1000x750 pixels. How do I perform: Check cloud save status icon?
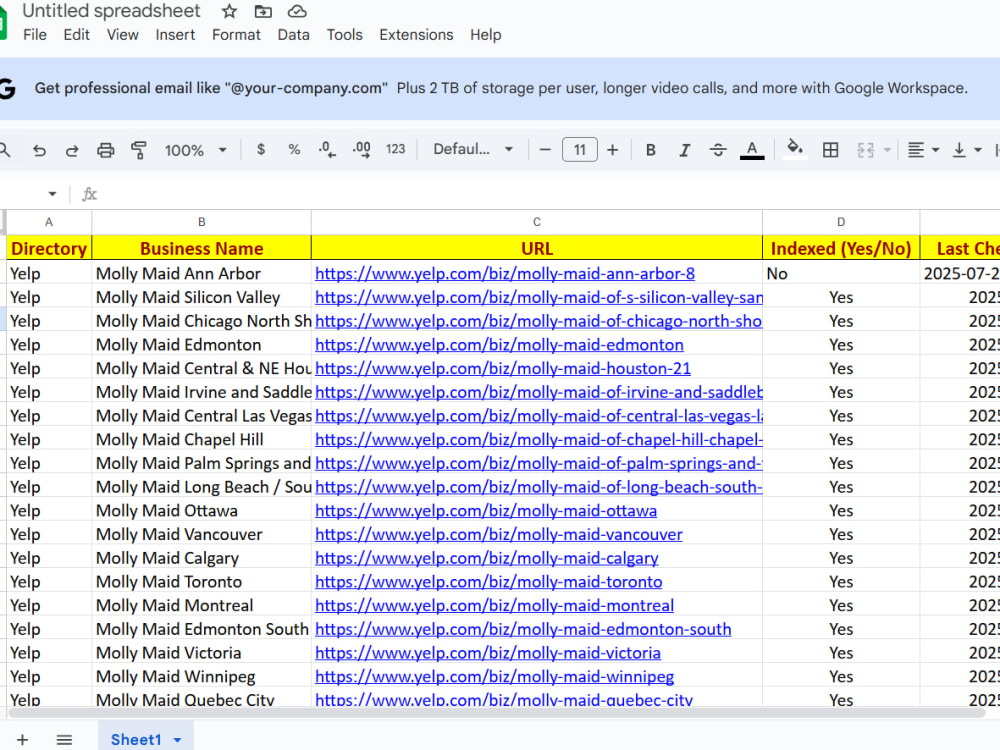[297, 11]
